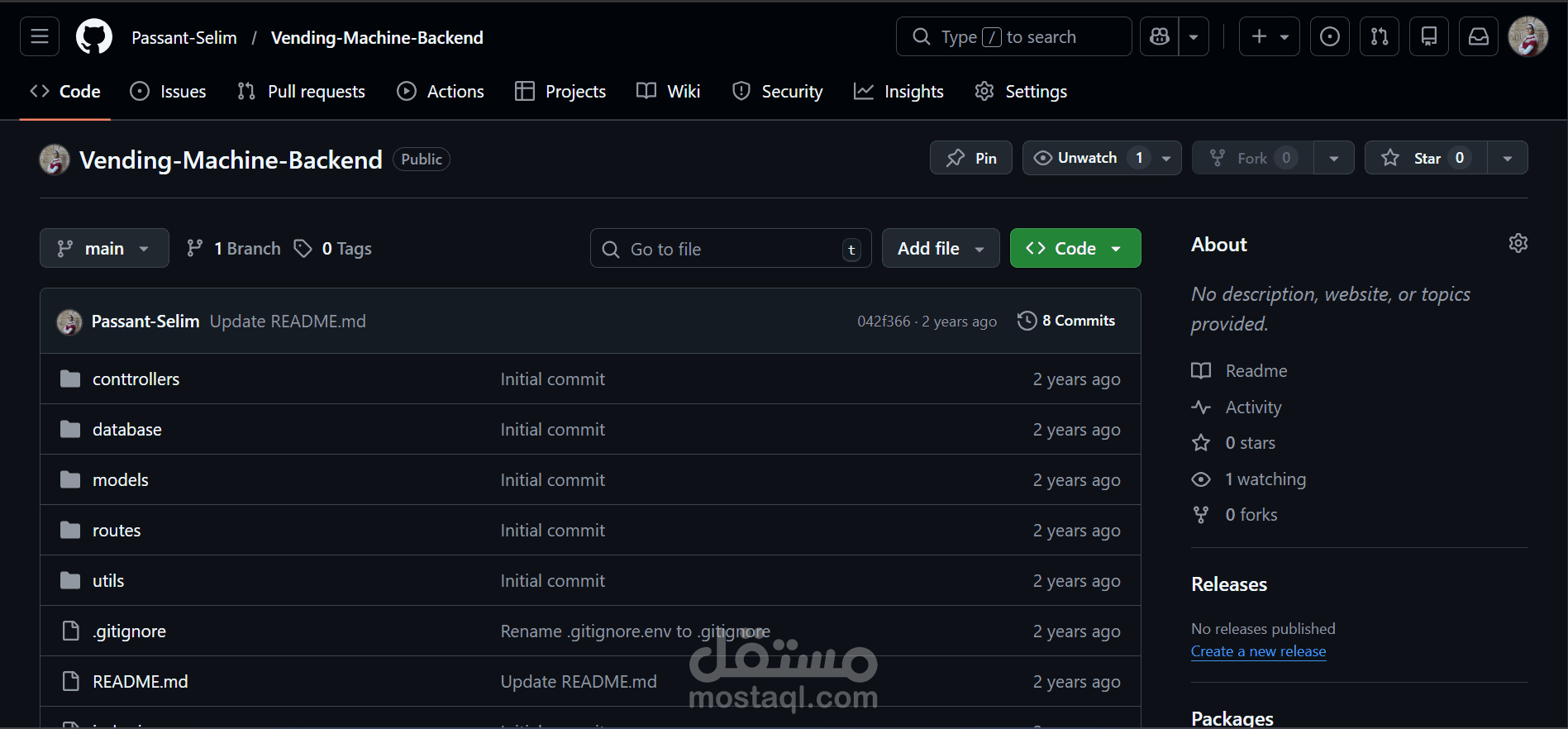Open the green Code dropdown
The height and width of the screenshot is (729, 1568).
pos(1075,248)
